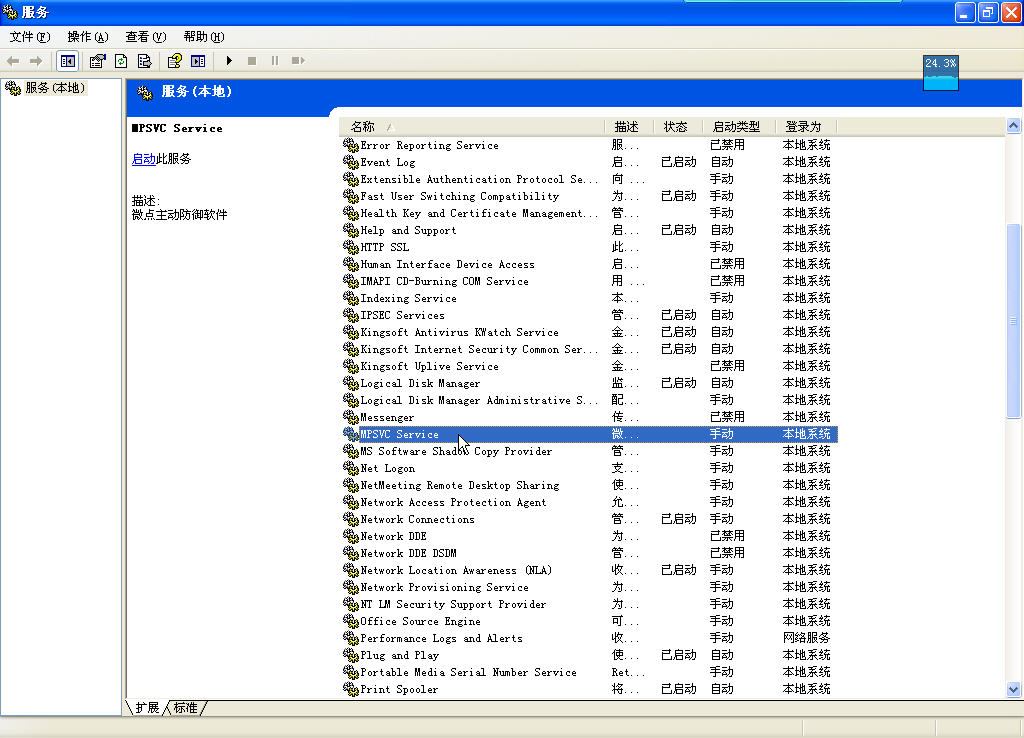1024x738 pixels.
Task: Select Kingsoft Antivirus KWatch Service
Action: pos(588,332)
